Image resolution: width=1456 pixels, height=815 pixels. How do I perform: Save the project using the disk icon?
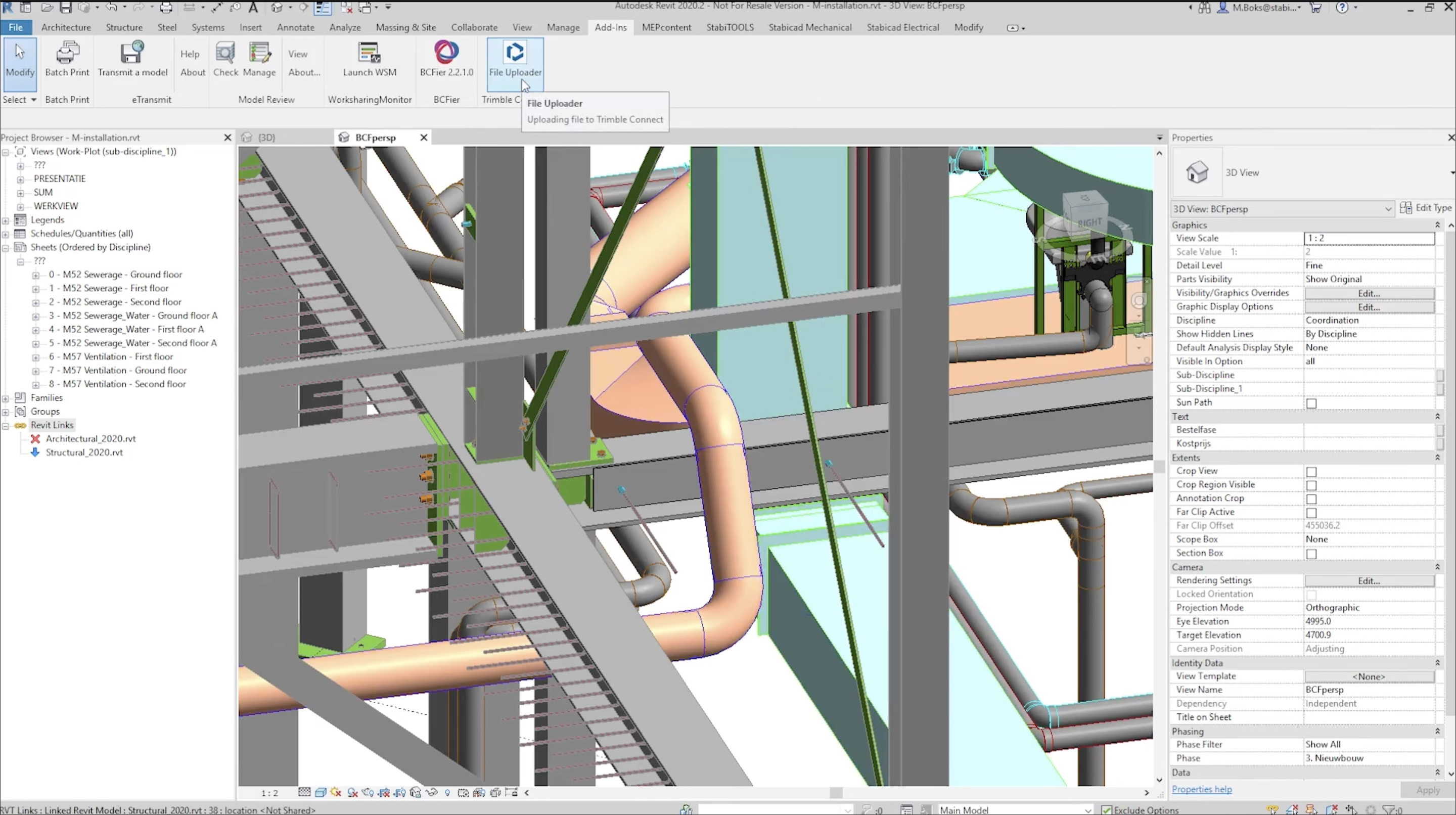point(66,8)
